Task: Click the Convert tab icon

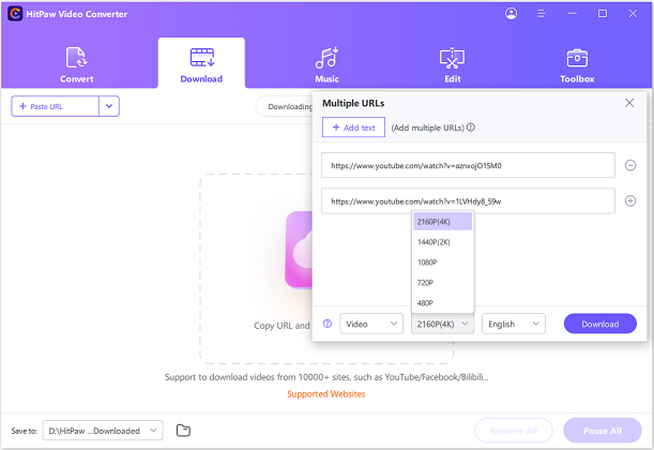Action: [x=76, y=58]
